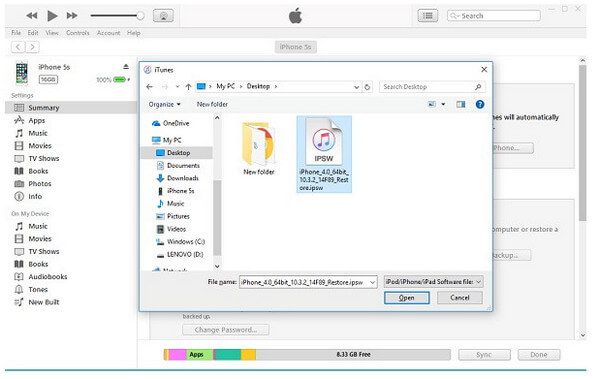Click the iTunes forward navigation arrow
600x379 pixels.
pos(33,47)
